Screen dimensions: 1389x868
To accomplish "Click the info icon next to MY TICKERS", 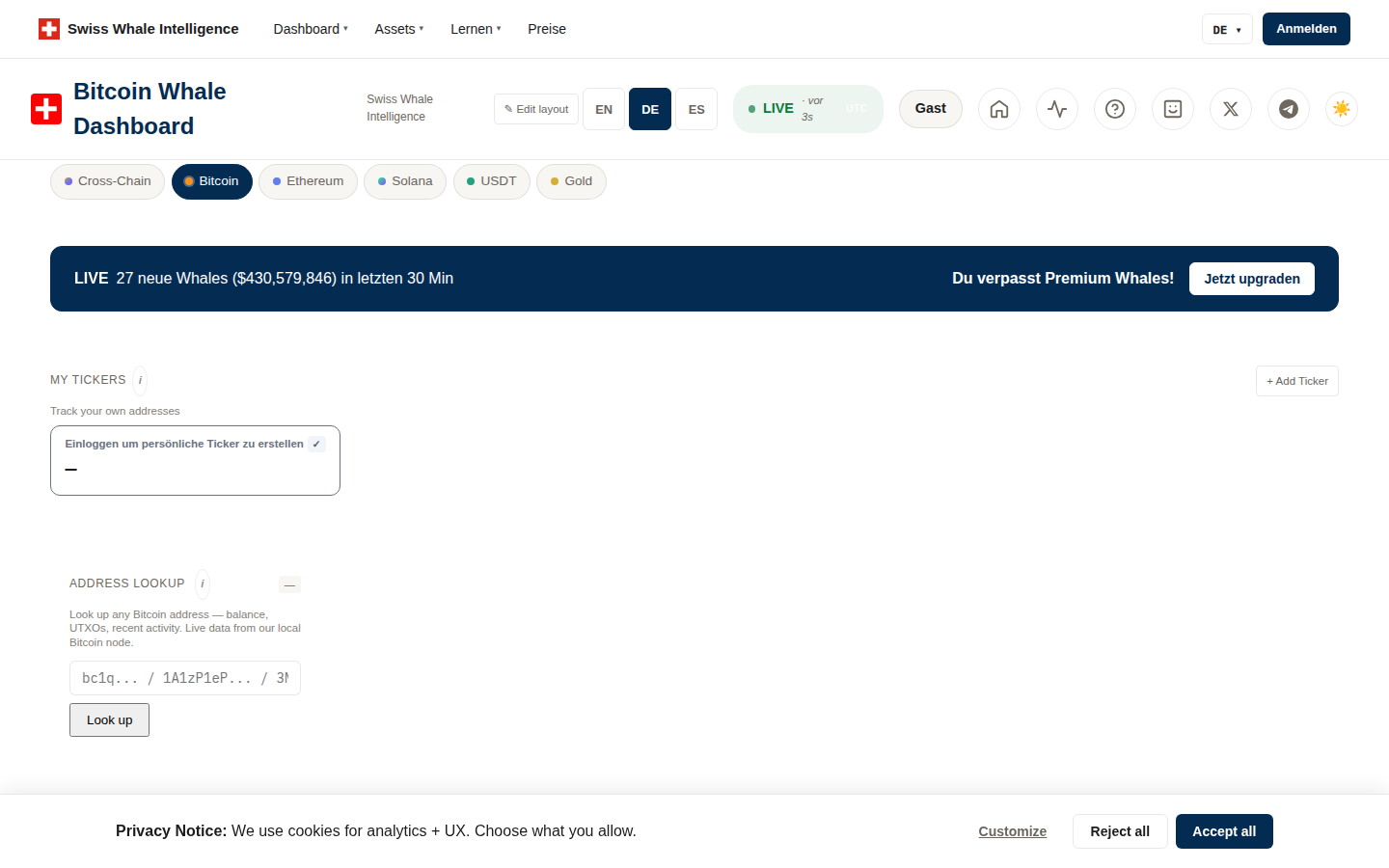I will pyautogui.click(x=140, y=380).
